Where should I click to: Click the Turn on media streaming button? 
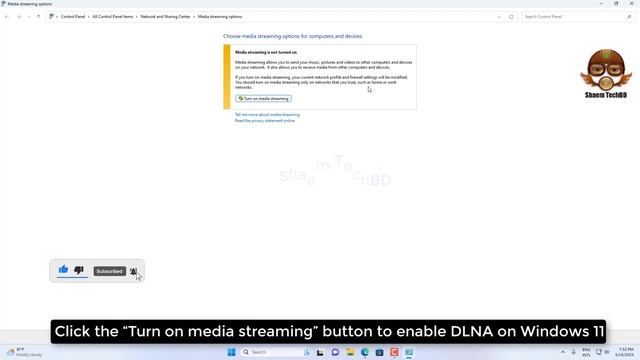pyautogui.click(x=263, y=98)
